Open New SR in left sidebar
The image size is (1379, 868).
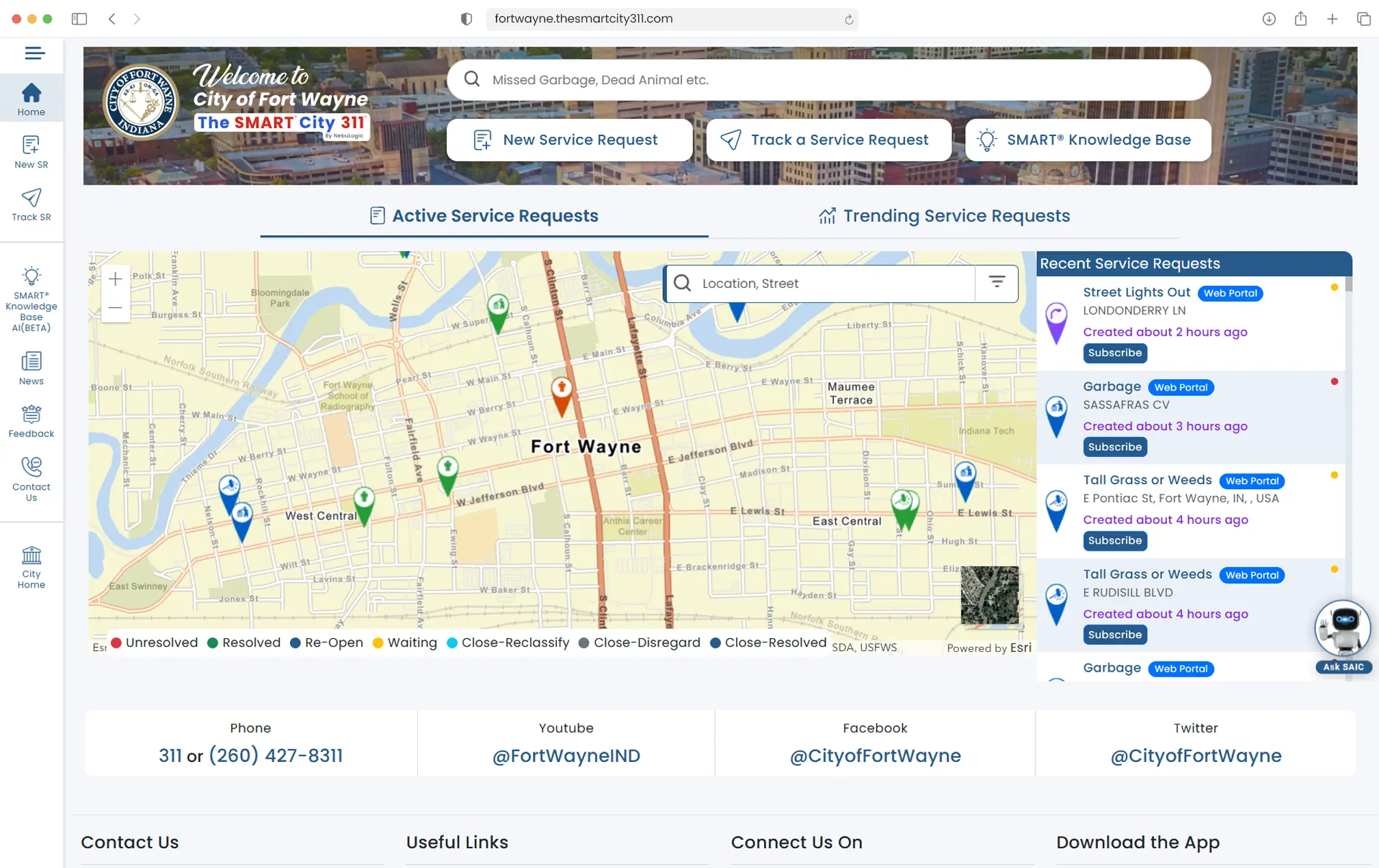tap(31, 152)
